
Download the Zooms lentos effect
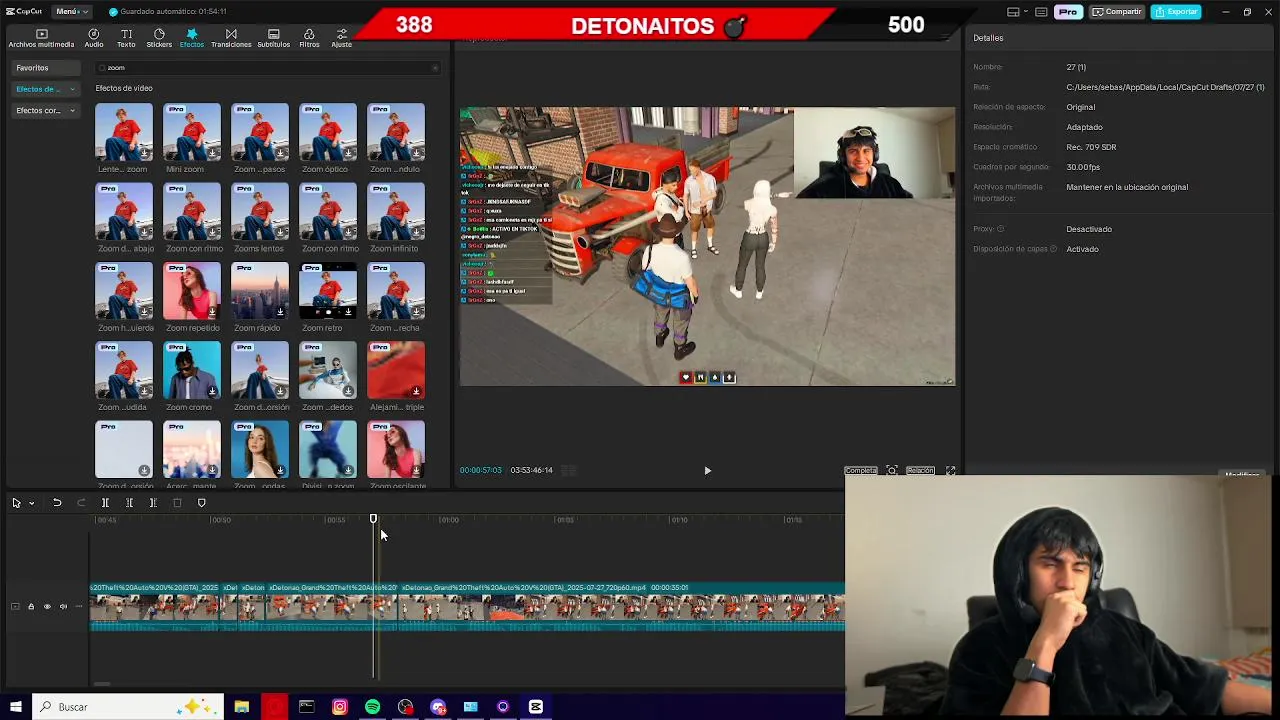[280, 233]
